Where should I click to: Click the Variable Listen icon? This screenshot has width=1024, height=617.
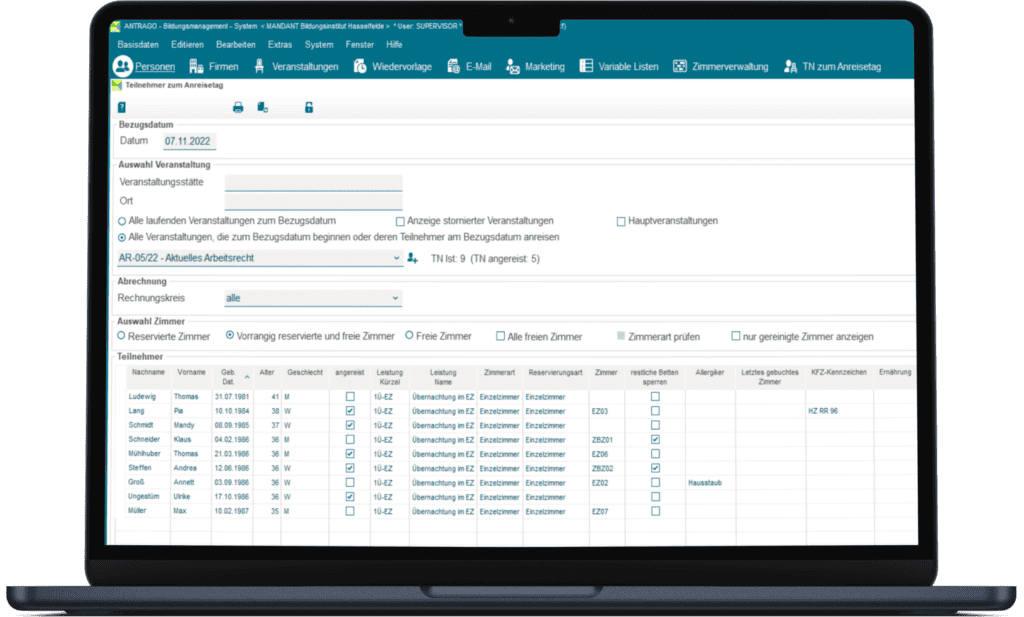[x=586, y=66]
